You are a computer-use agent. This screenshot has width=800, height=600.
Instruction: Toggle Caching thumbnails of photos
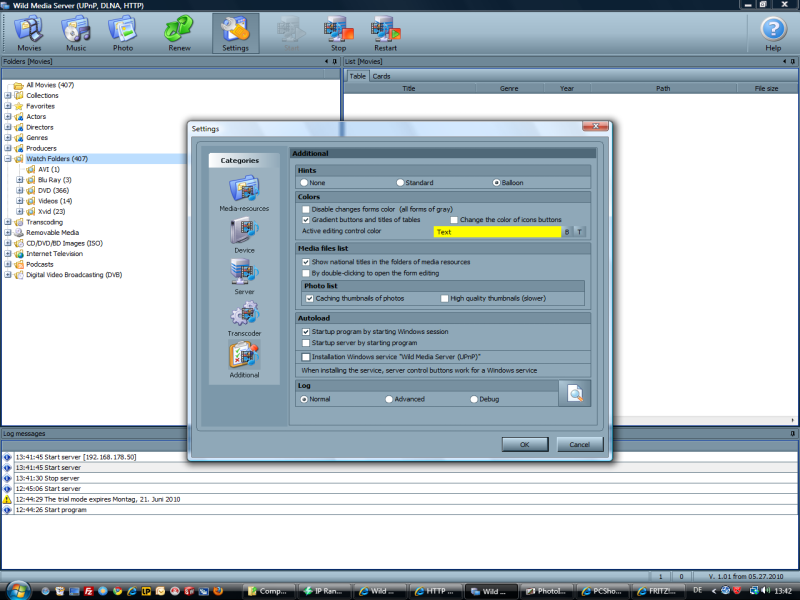point(309,298)
